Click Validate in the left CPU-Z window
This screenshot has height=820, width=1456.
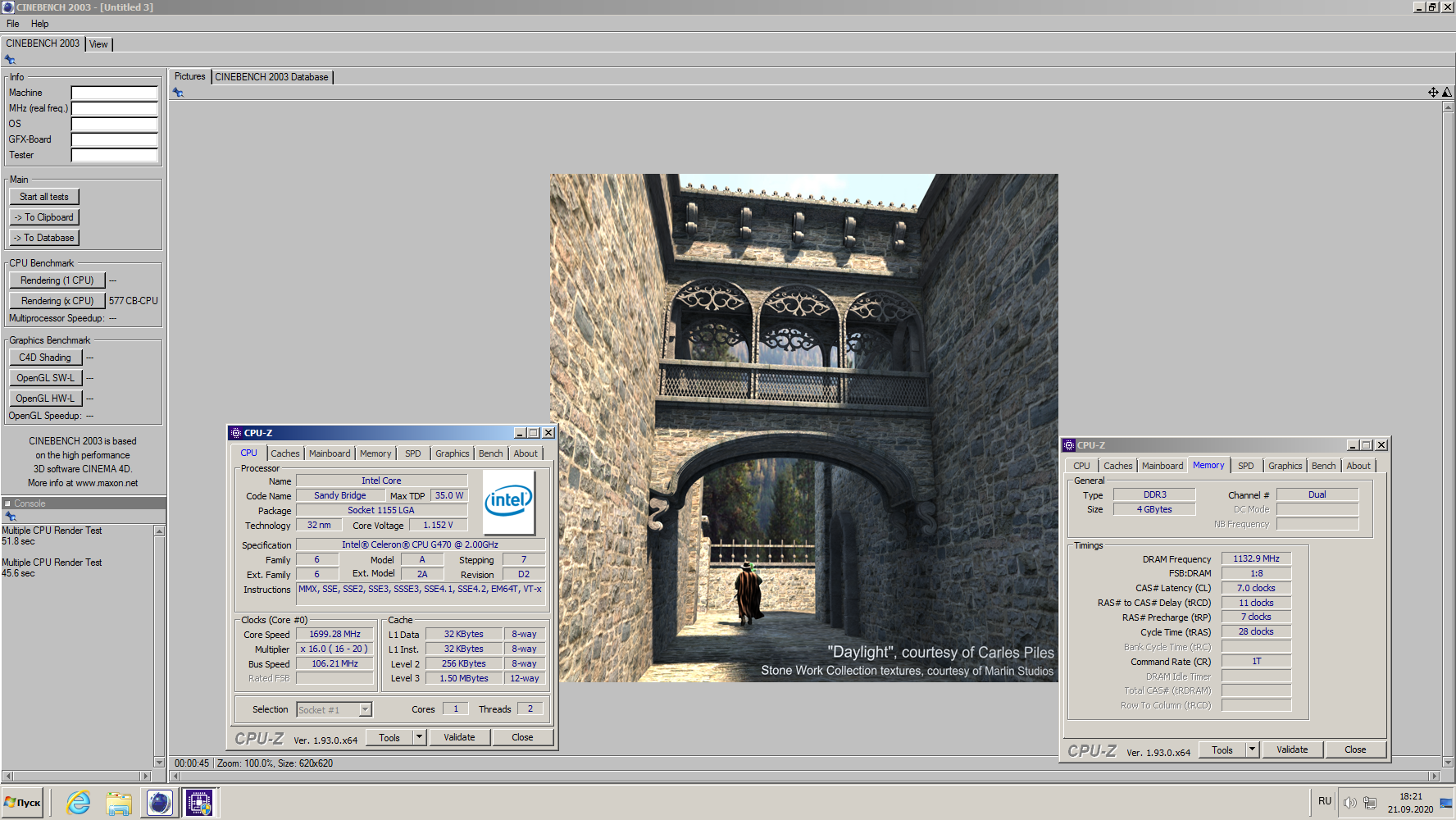460,737
